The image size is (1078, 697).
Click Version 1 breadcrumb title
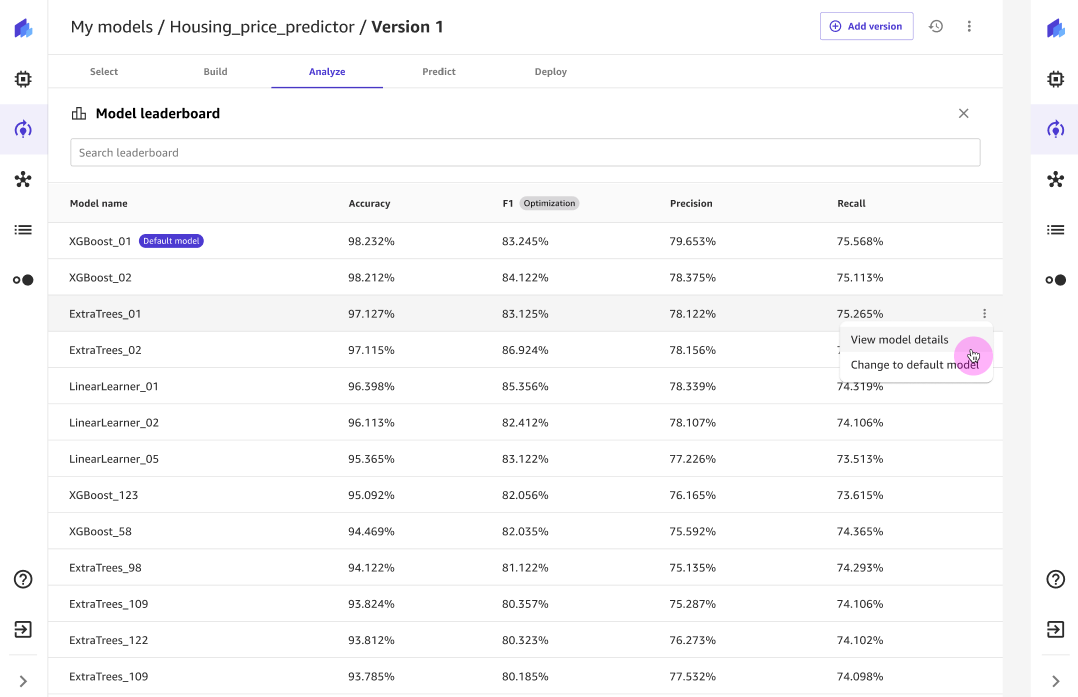coord(407,27)
